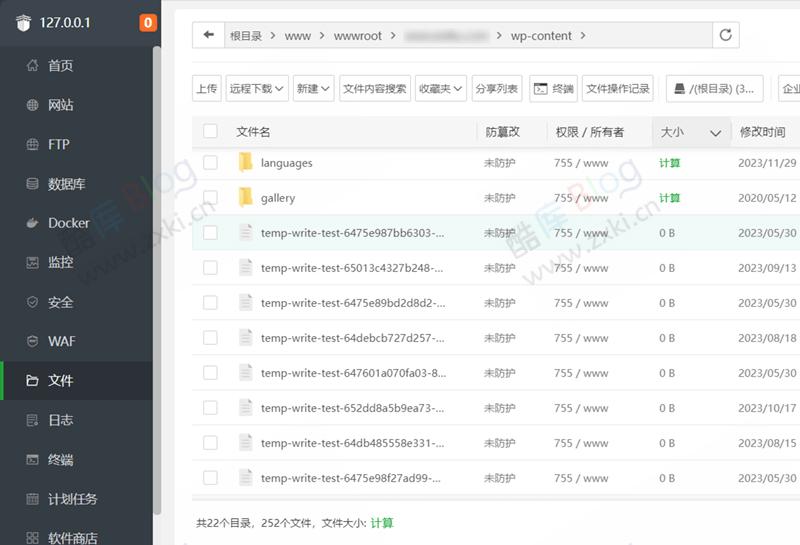Calculate size of languages folder
This screenshot has height=545, width=800.
click(669, 163)
